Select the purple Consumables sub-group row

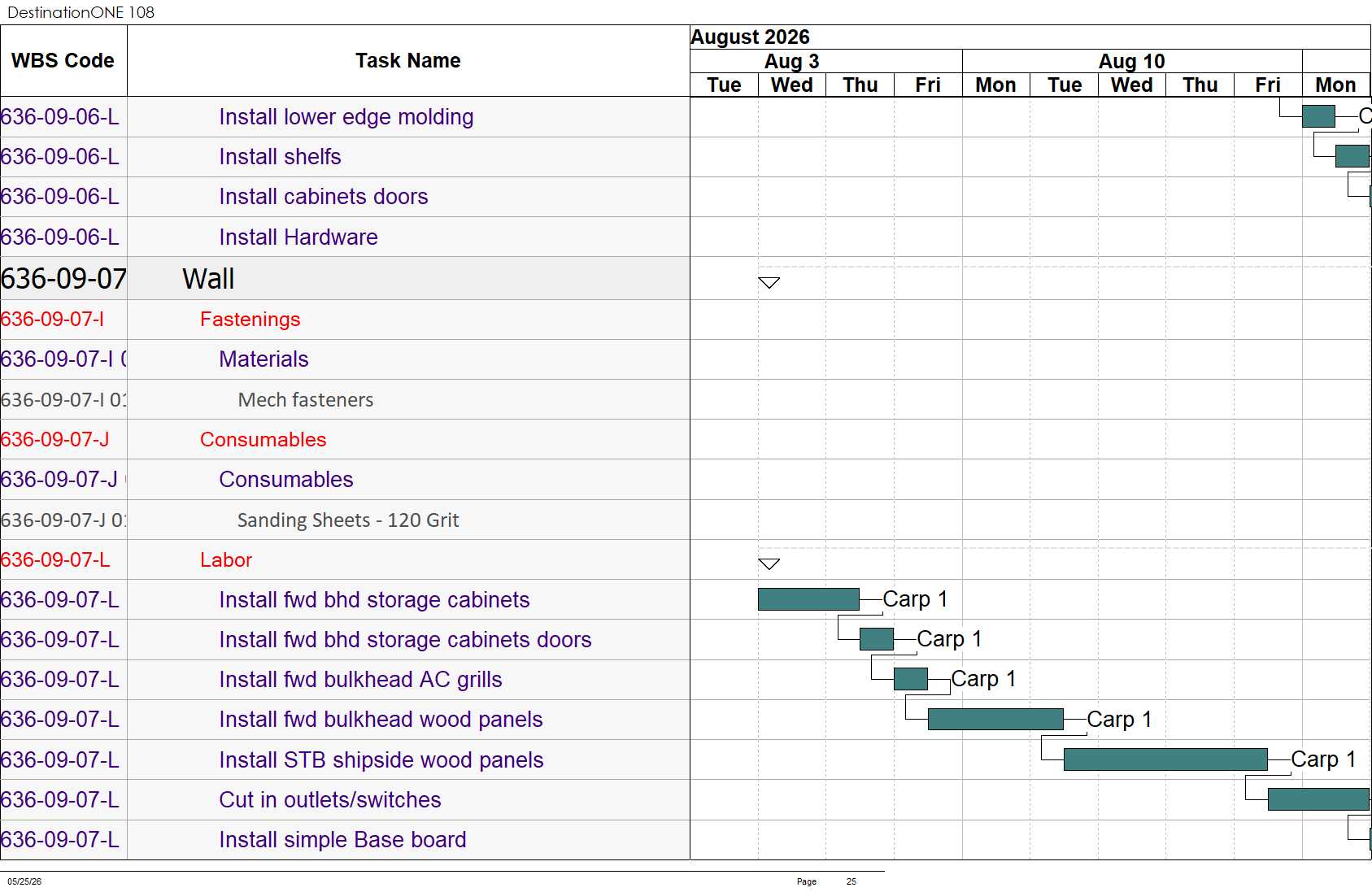(286, 480)
